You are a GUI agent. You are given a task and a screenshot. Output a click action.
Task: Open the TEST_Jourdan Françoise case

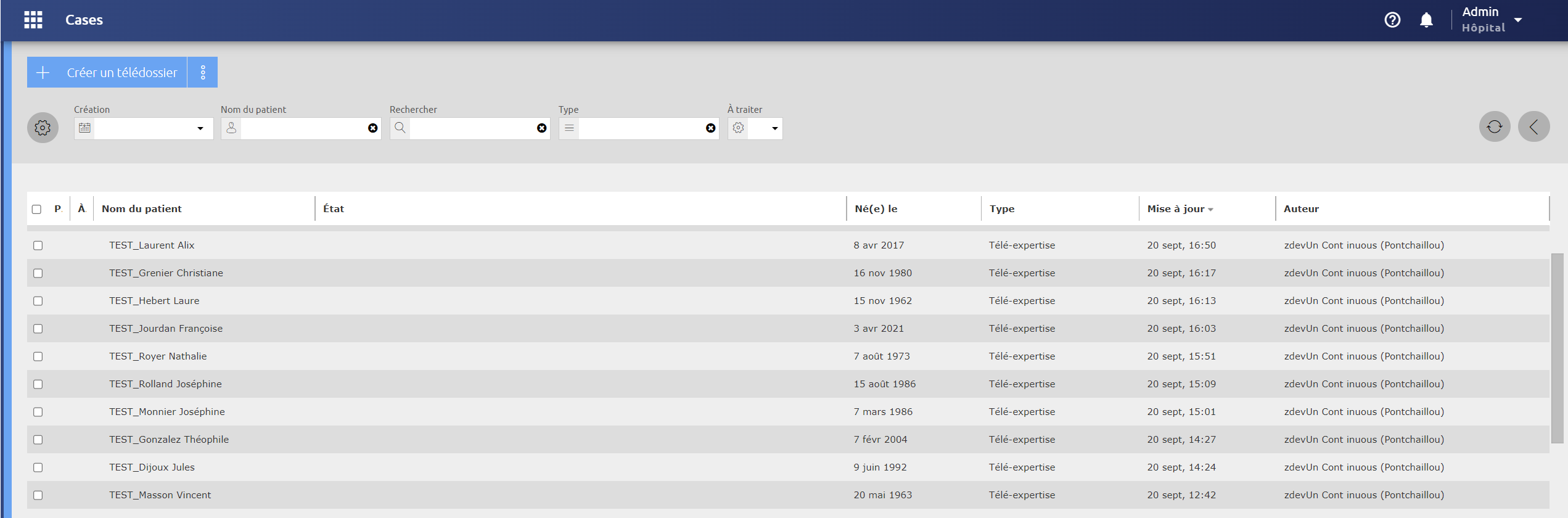coord(166,328)
